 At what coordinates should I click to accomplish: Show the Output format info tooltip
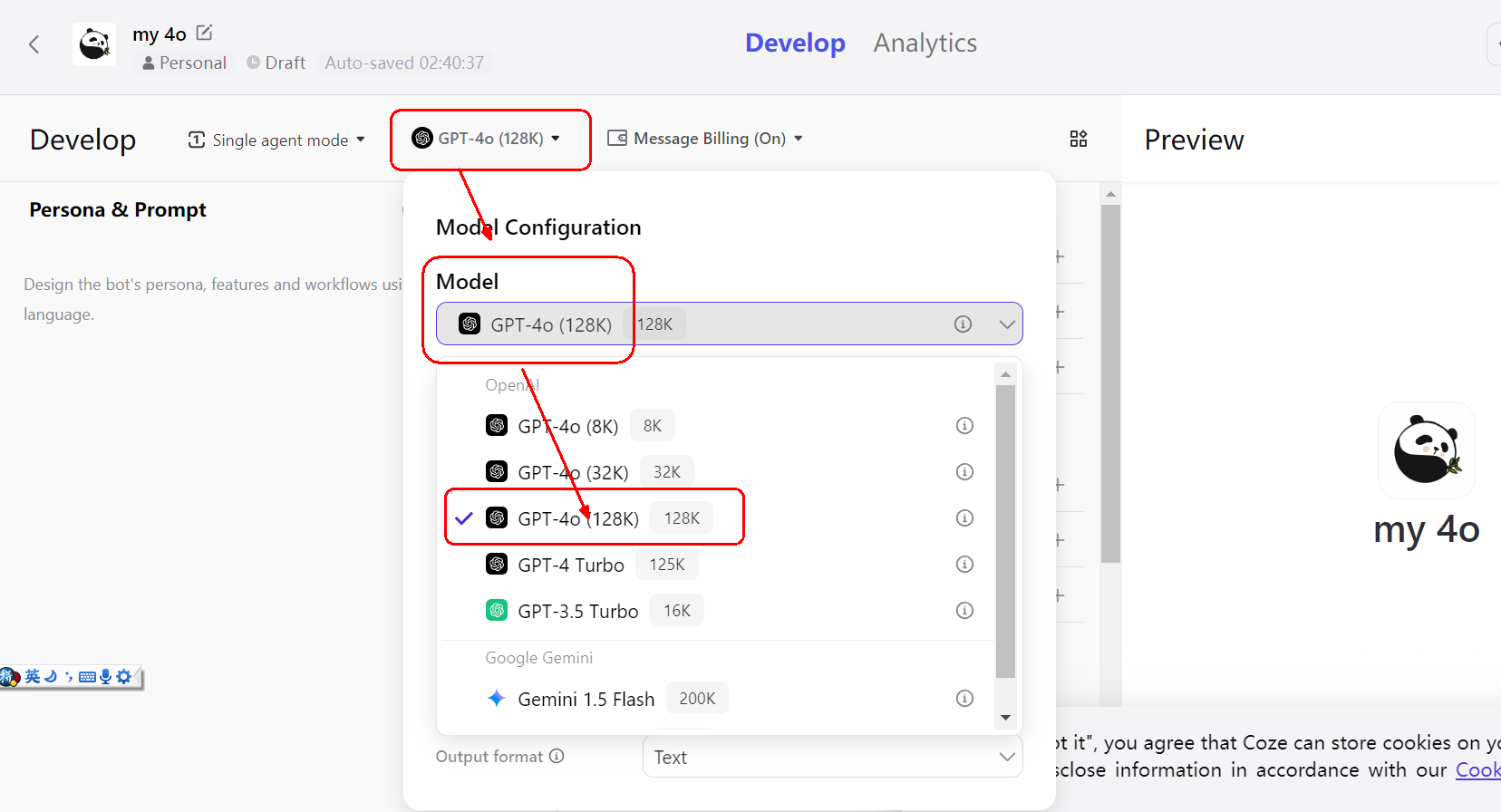click(557, 756)
